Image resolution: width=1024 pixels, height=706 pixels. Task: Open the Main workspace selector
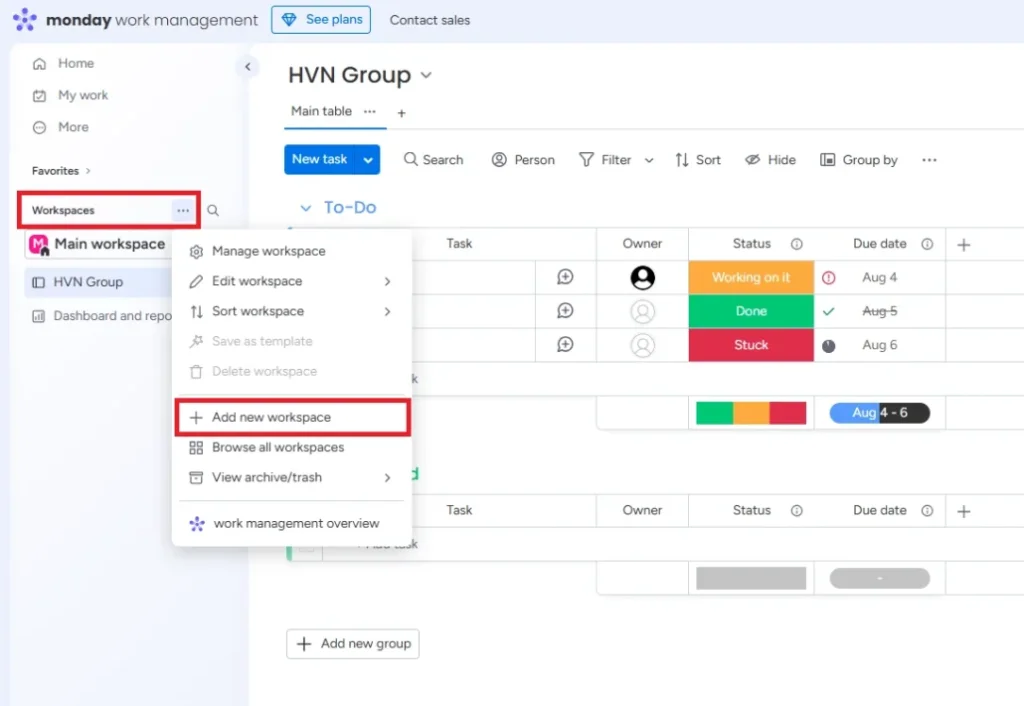coord(98,244)
